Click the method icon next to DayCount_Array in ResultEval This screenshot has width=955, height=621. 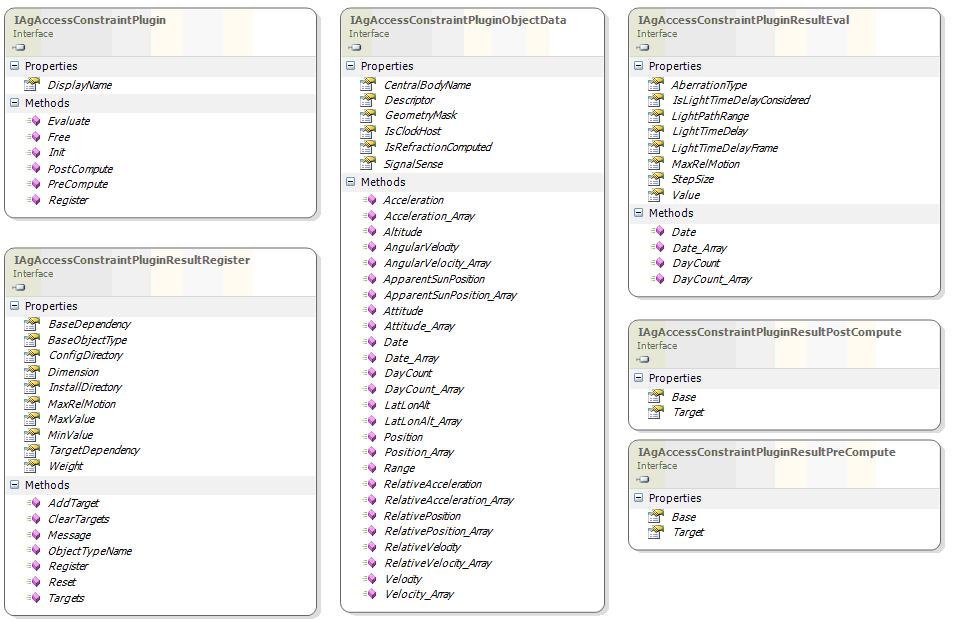click(657, 279)
